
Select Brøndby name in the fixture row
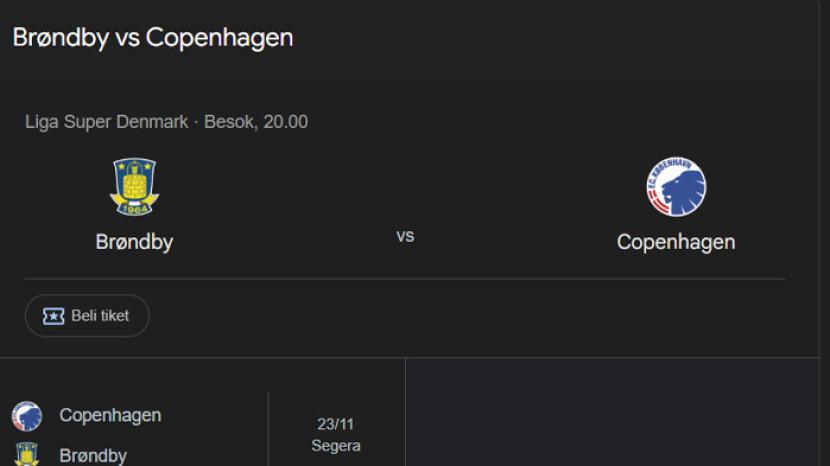click(x=93, y=456)
